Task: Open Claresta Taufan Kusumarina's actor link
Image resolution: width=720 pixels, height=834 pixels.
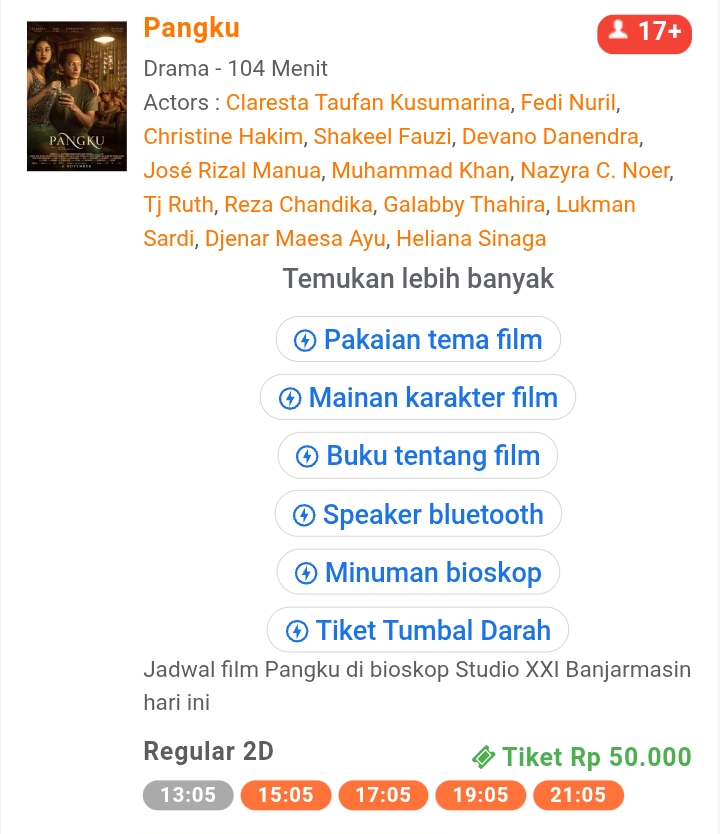Action: (370, 102)
